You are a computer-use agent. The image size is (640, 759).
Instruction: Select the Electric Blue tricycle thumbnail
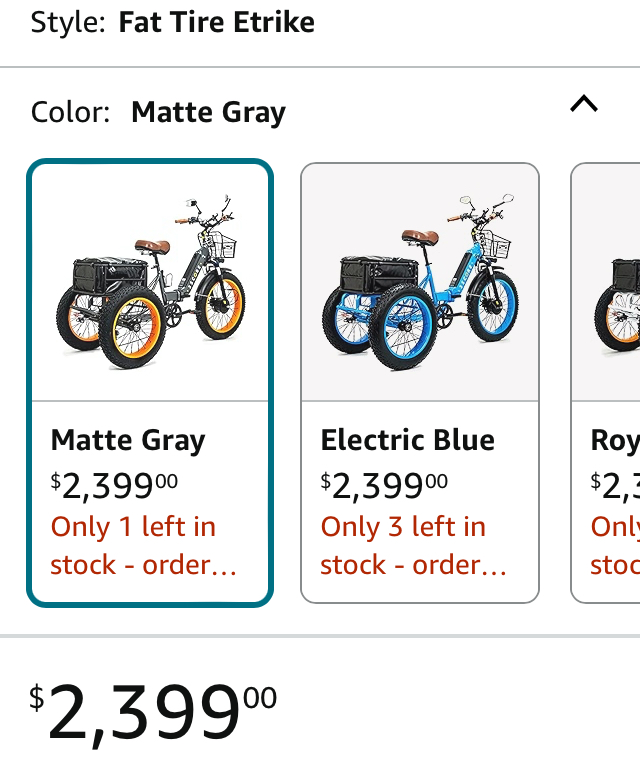420,283
